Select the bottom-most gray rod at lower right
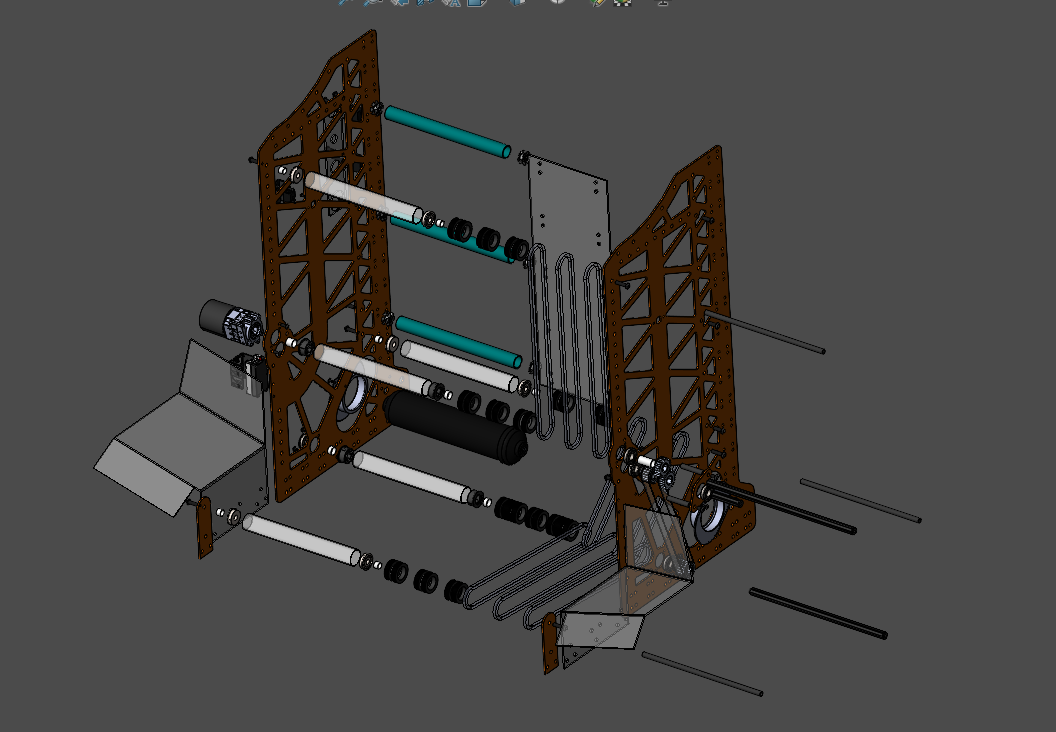Viewport: 1056px width, 732px height. (x=701, y=674)
